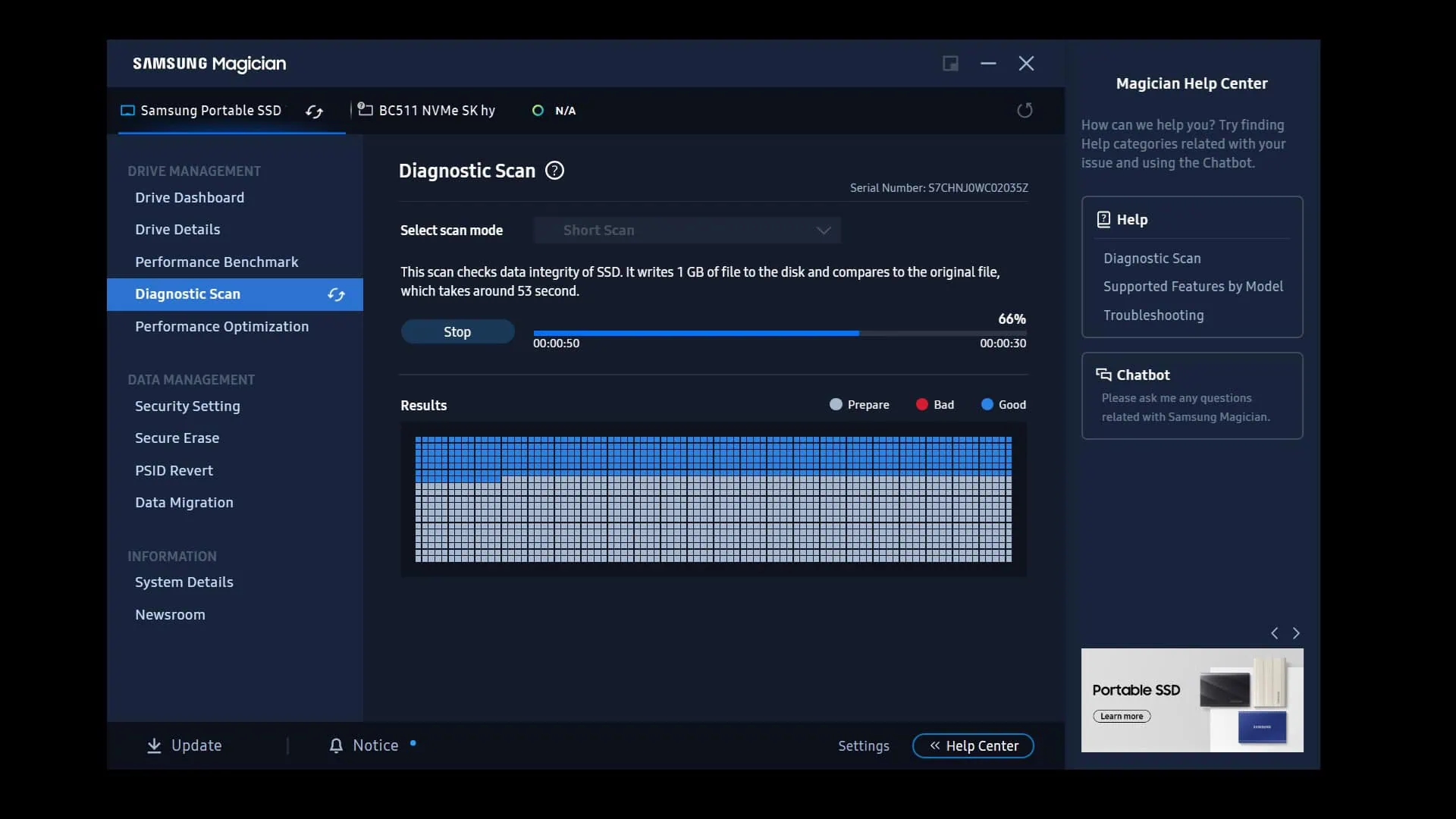Open Newsroom
Viewport: 1456px width, 819px height.
click(170, 615)
